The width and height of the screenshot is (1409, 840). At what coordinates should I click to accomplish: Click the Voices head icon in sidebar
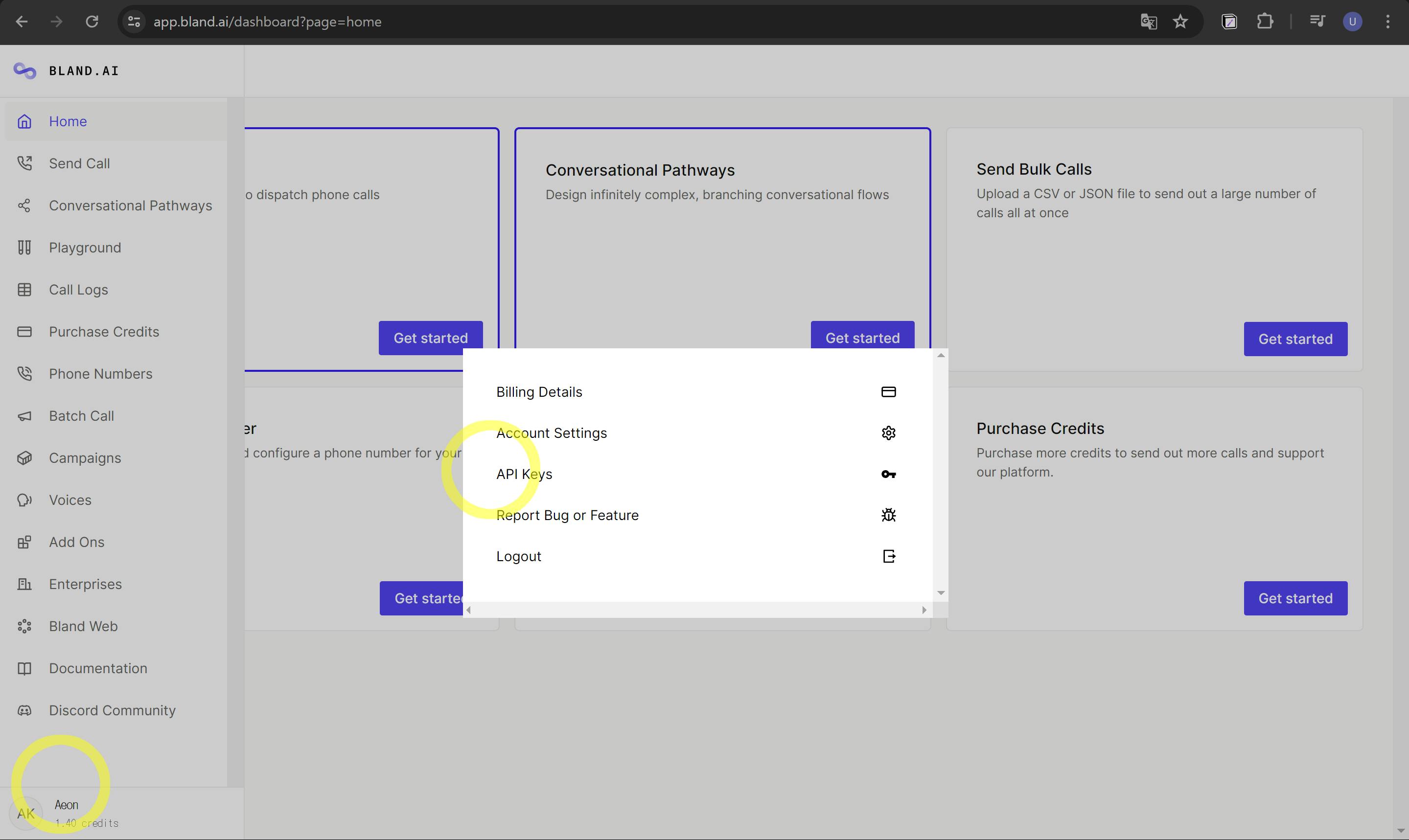(24, 500)
